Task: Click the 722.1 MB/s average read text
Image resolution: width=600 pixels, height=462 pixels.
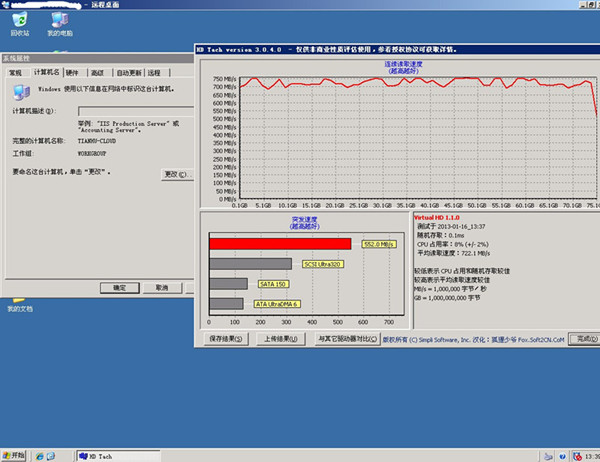Action: point(453,253)
